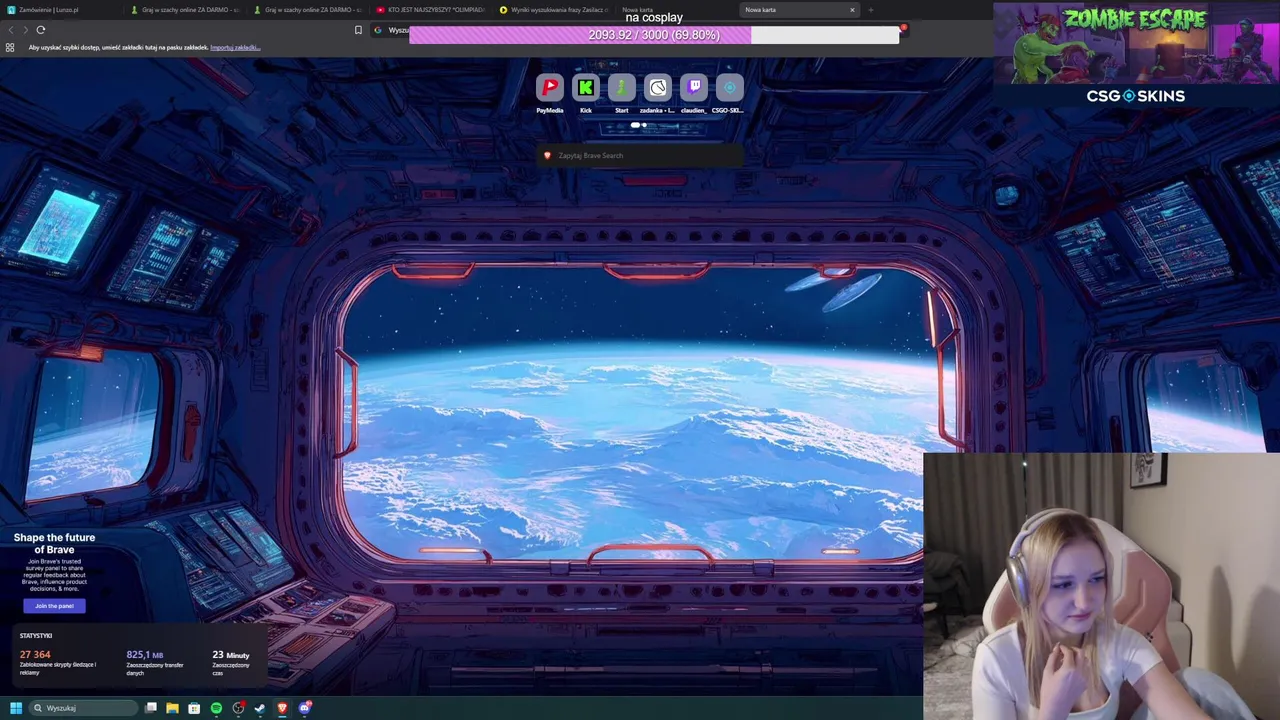Open Steam from the taskbar
The image size is (1280, 720).
(260, 708)
